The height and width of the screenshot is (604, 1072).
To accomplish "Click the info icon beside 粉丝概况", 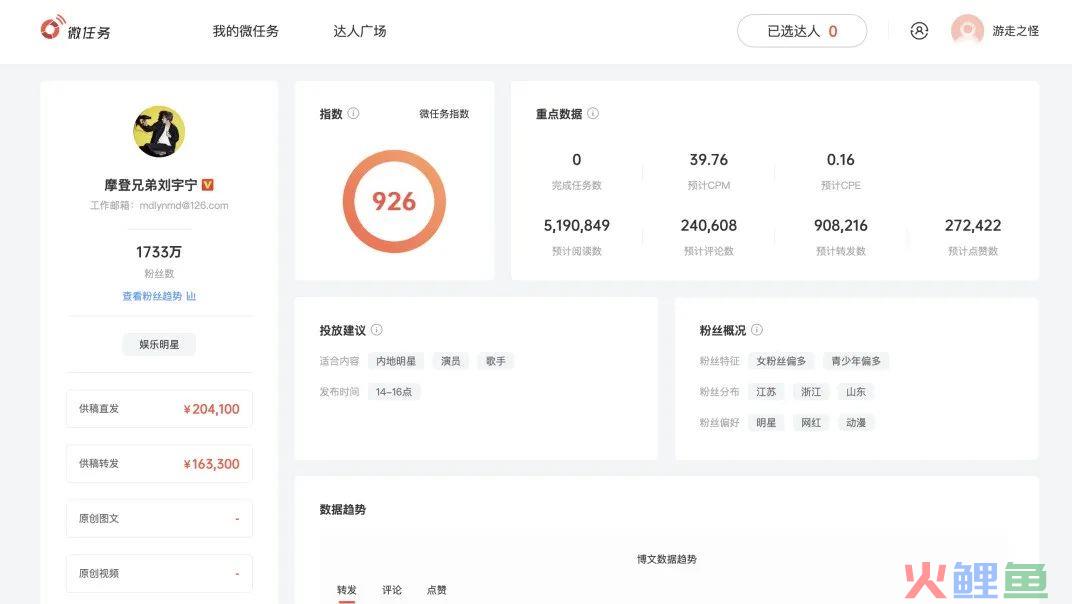I will [x=757, y=330].
